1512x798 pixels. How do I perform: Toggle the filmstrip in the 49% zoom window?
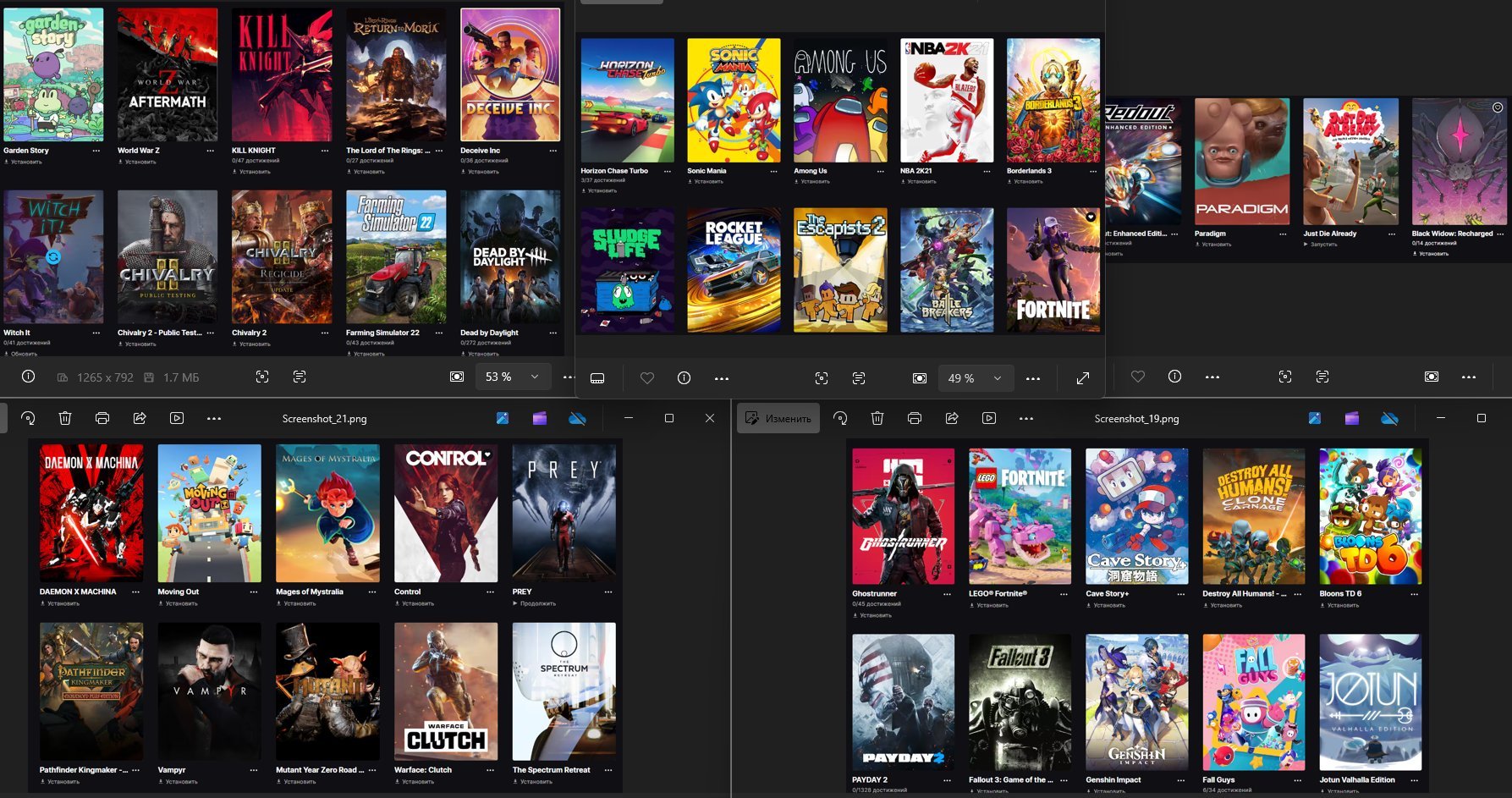click(x=597, y=378)
